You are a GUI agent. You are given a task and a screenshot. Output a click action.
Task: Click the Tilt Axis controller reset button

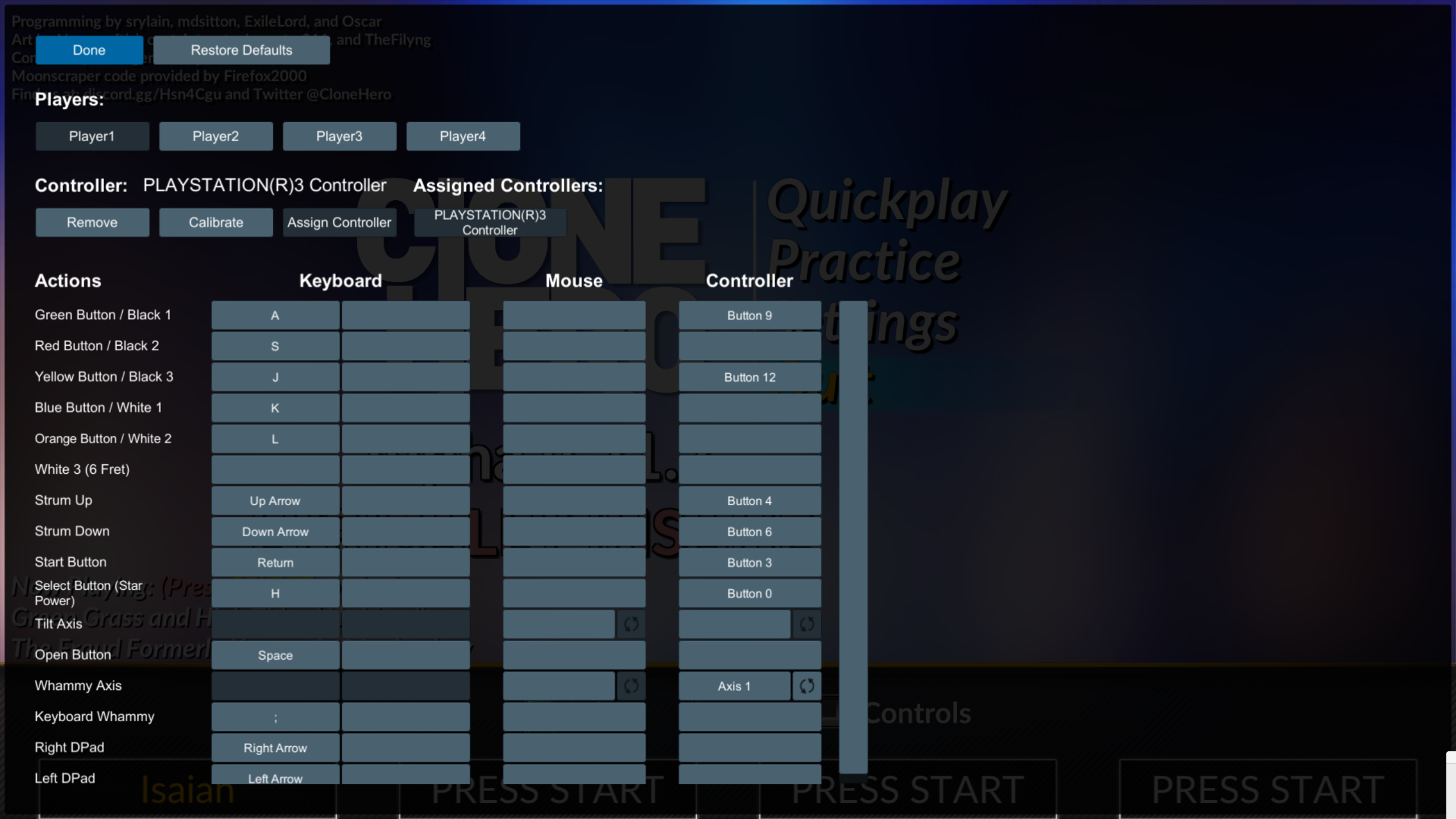tap(806, 623)
